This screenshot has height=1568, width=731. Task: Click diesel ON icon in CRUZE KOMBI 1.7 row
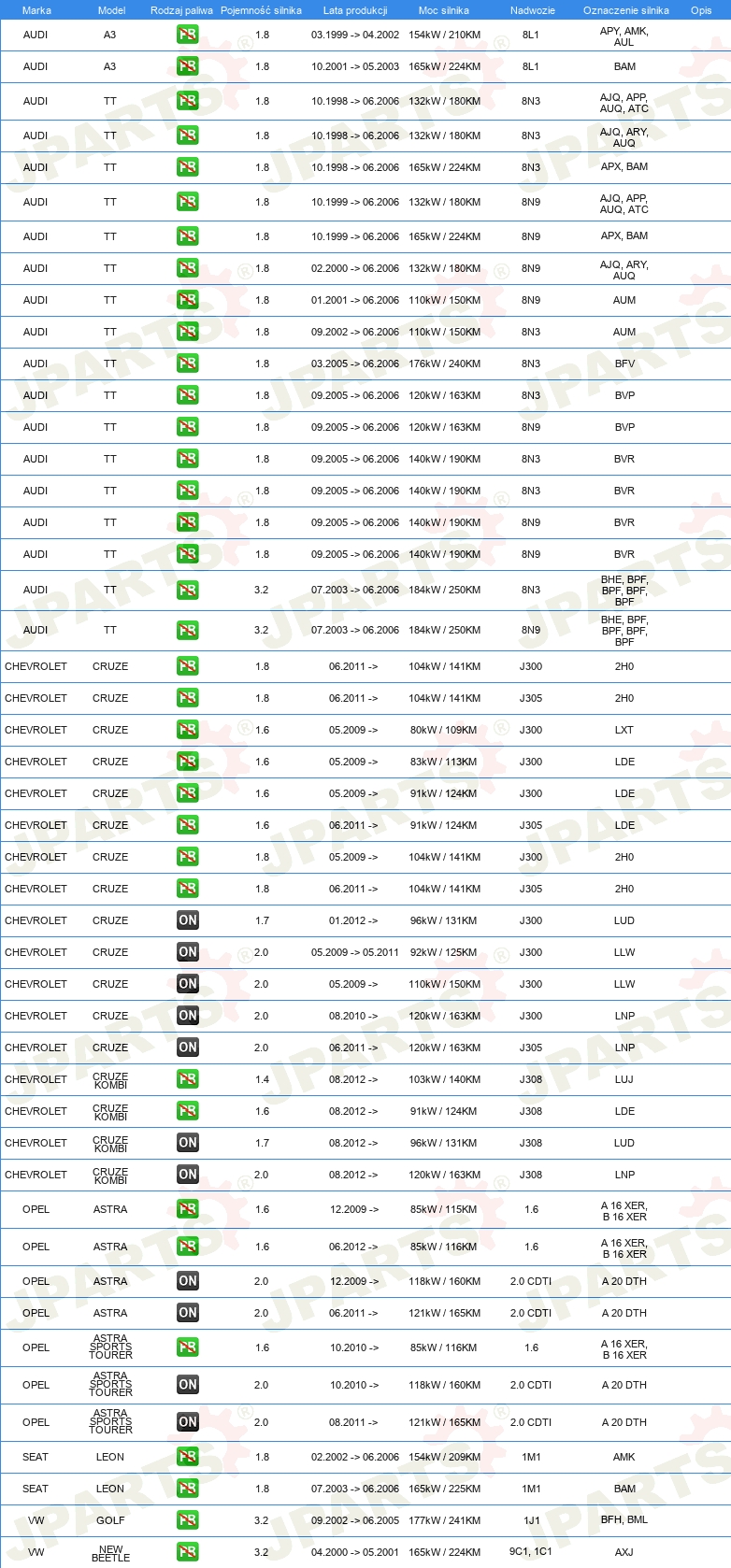click(x=187, y=1143)
